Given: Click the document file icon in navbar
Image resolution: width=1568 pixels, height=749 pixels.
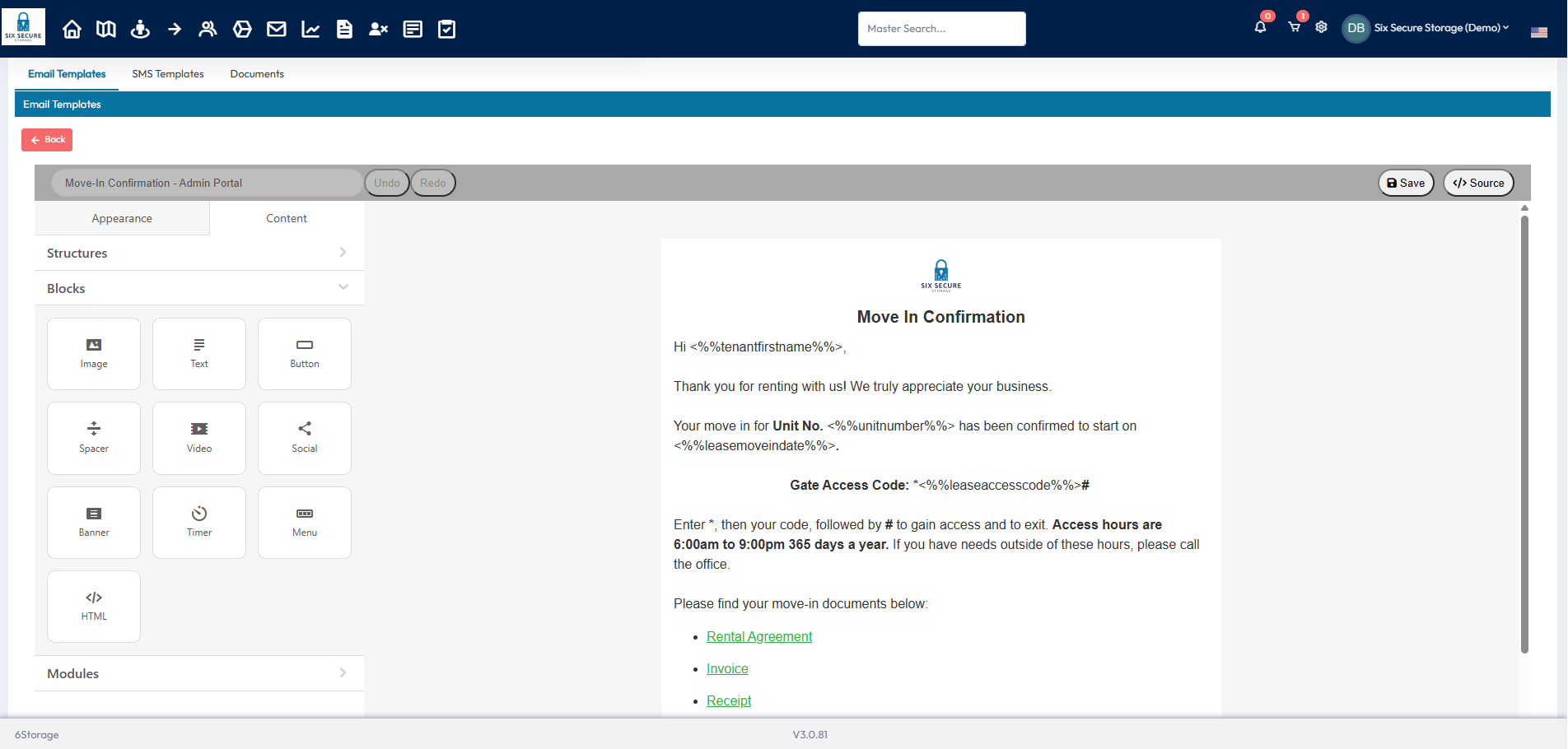Looking at the screenshot, I should coord(344,29).
